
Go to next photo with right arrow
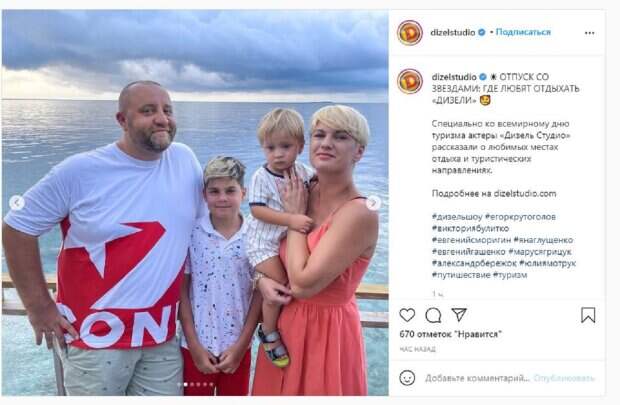tap(373, 203)
